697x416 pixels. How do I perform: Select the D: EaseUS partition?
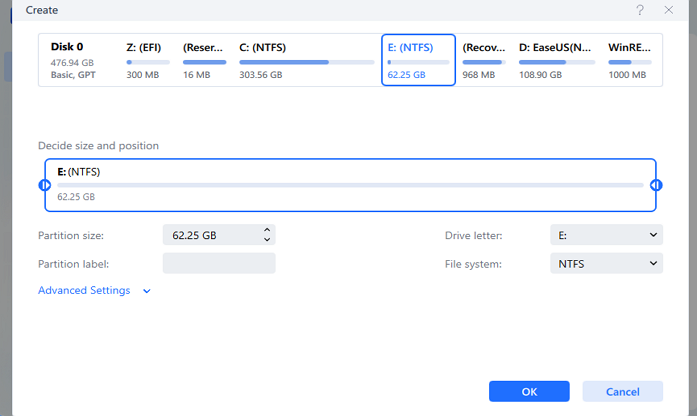click(556, 60)
